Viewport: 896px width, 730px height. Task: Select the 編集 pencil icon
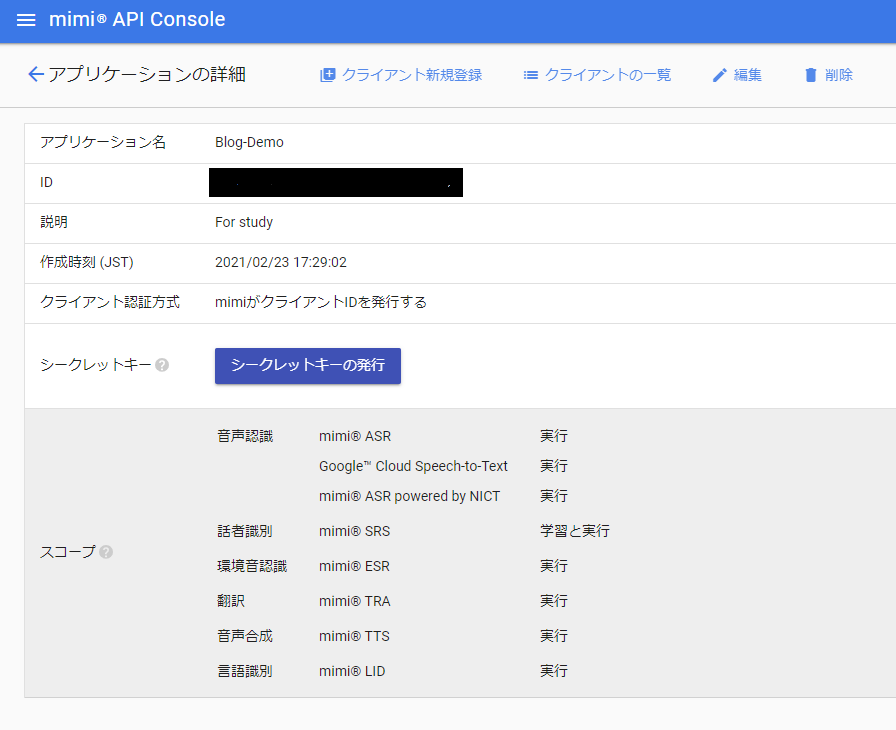tap(718, 74)
